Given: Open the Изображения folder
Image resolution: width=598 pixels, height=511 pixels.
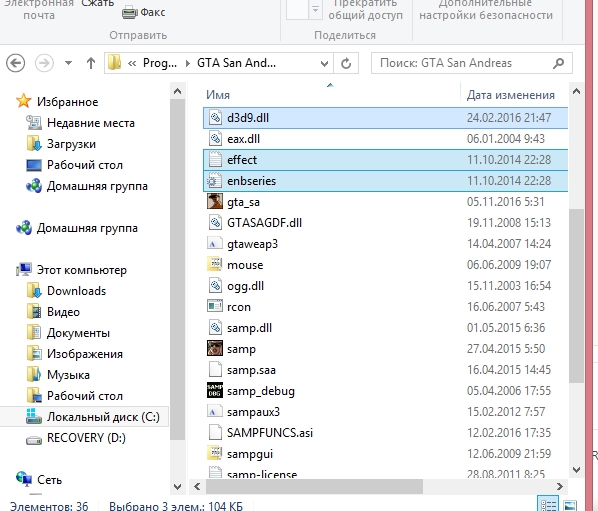Looking at the screenshot, I should tap(85, 354).
